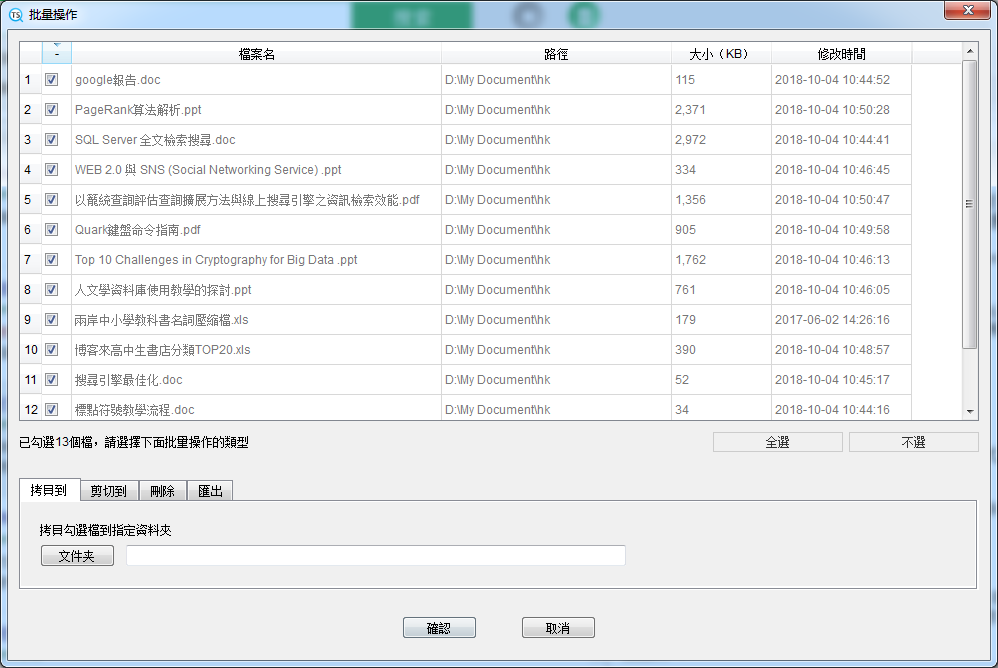Viewport: 998px width, 668px height.
Task: Uncheck the 搜尋引擎最佳化.doc checkbox
Action: tap(51, 380)
